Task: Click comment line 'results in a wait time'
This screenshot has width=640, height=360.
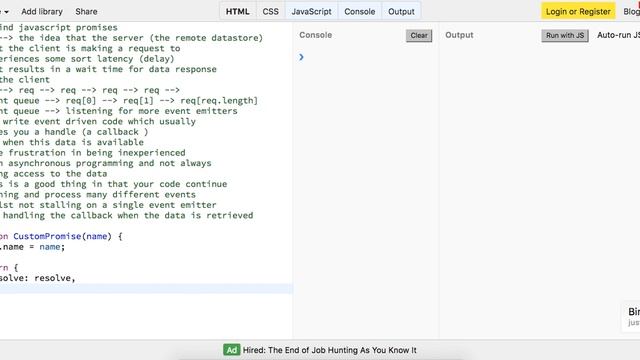Action: tap(108, 69)
